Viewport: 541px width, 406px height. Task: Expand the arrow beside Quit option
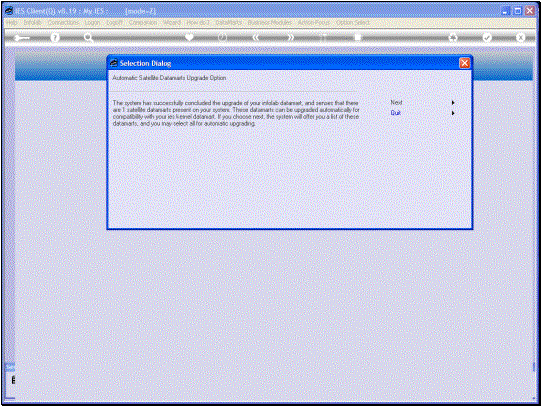453,113
